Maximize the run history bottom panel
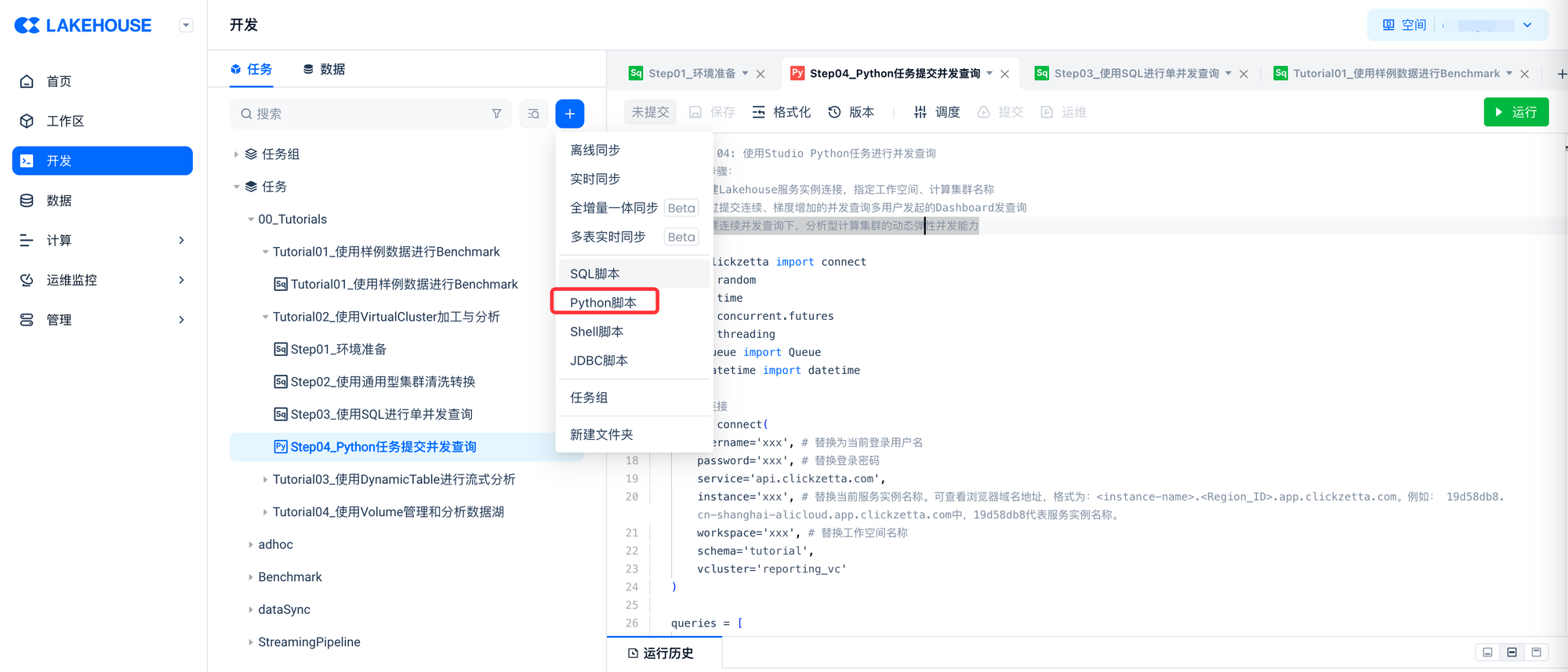 pos(1536,652)
